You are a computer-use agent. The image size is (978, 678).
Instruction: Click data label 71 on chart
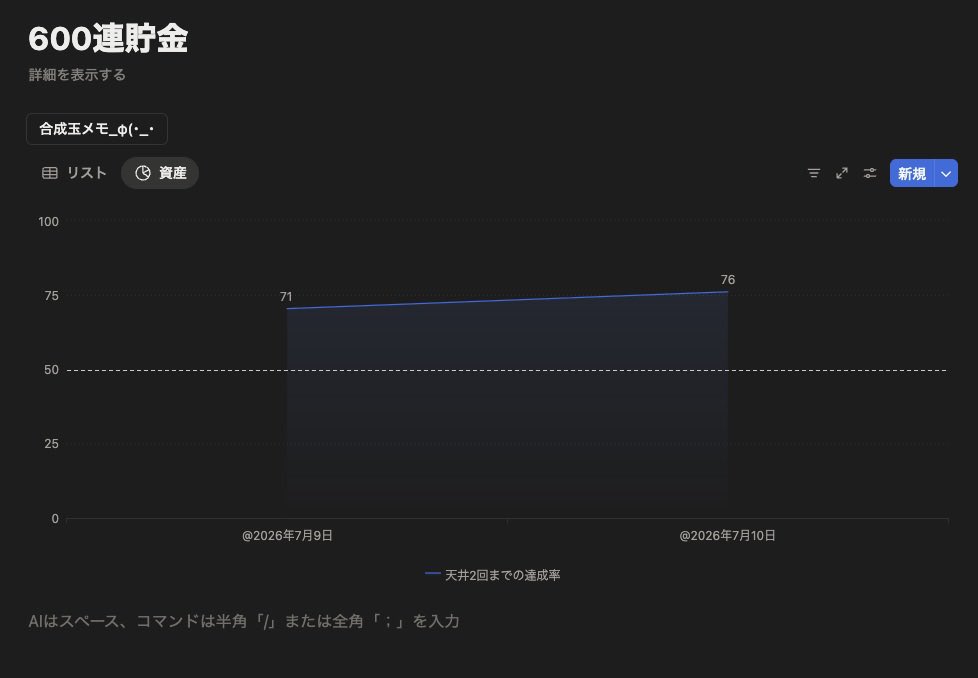pyautogui.click(x=286, y=296)
